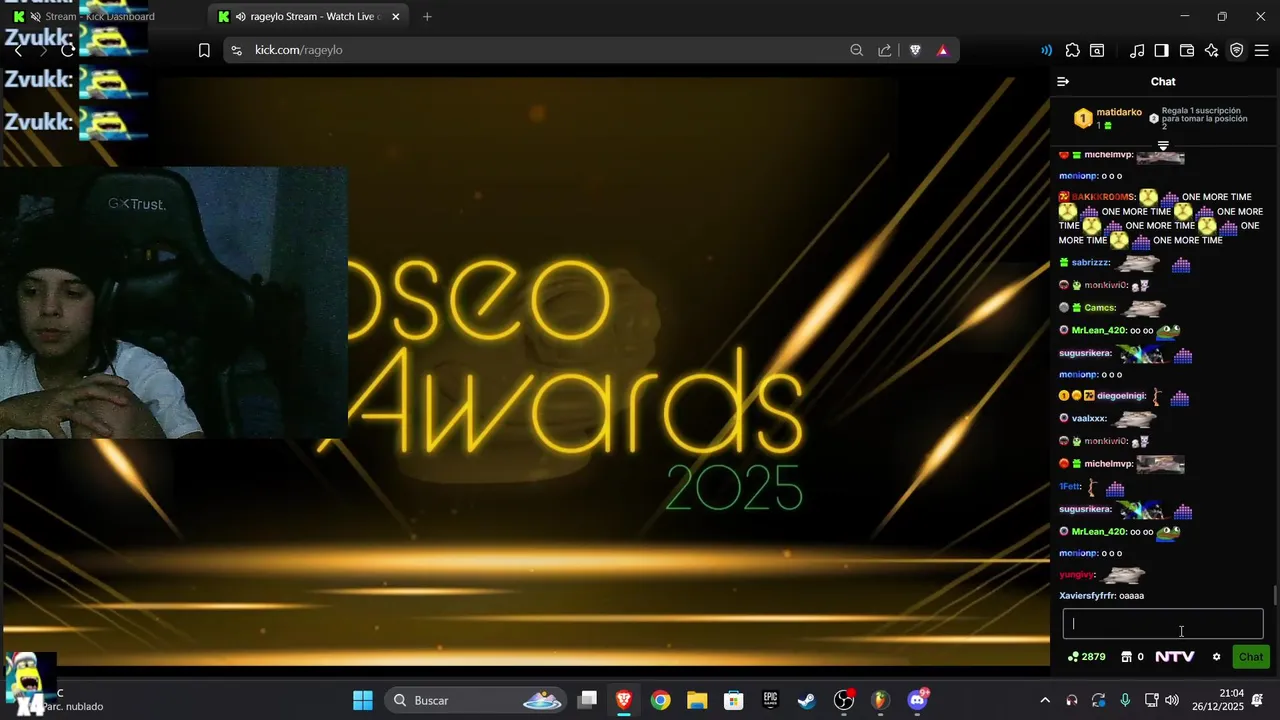The image size is (1280, 720).
Task: Open FL Studio from the taskbar
Action: (880, 700)
